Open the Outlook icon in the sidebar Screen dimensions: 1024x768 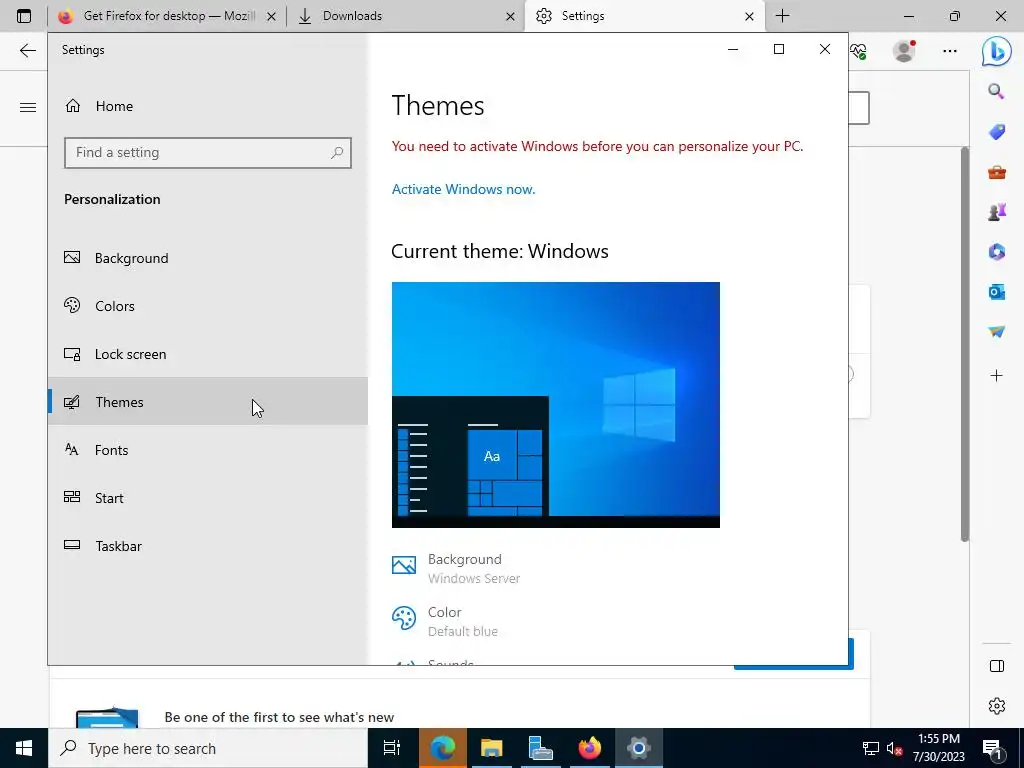pos(996,292)
